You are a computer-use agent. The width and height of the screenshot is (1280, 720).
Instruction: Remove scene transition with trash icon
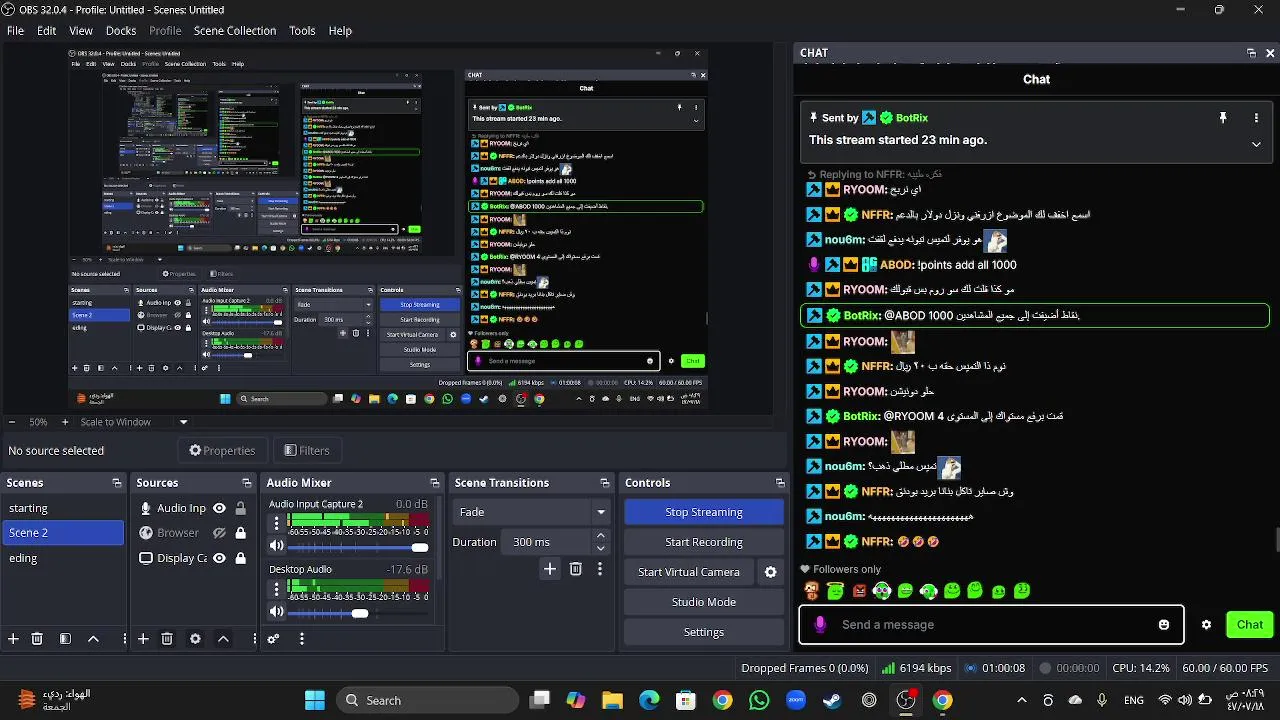(x=575, y=569)
